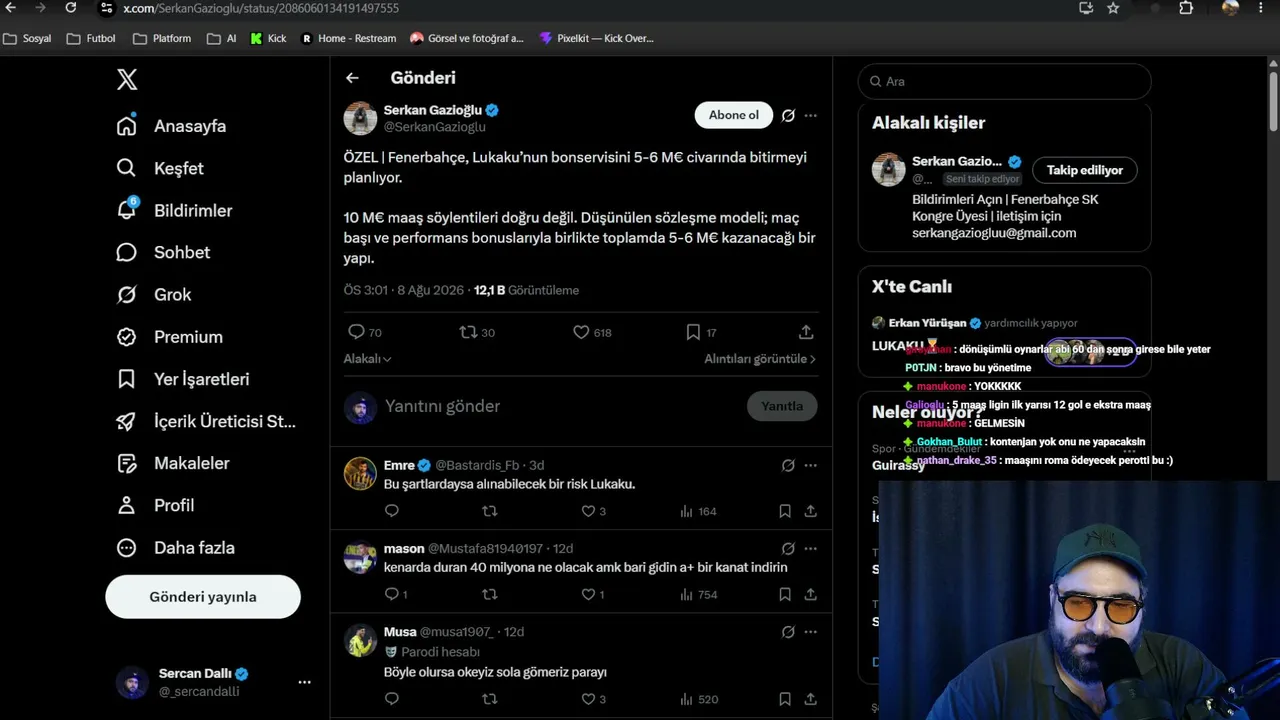Click the Grok icon on Musa's reply

coord(788,632)
